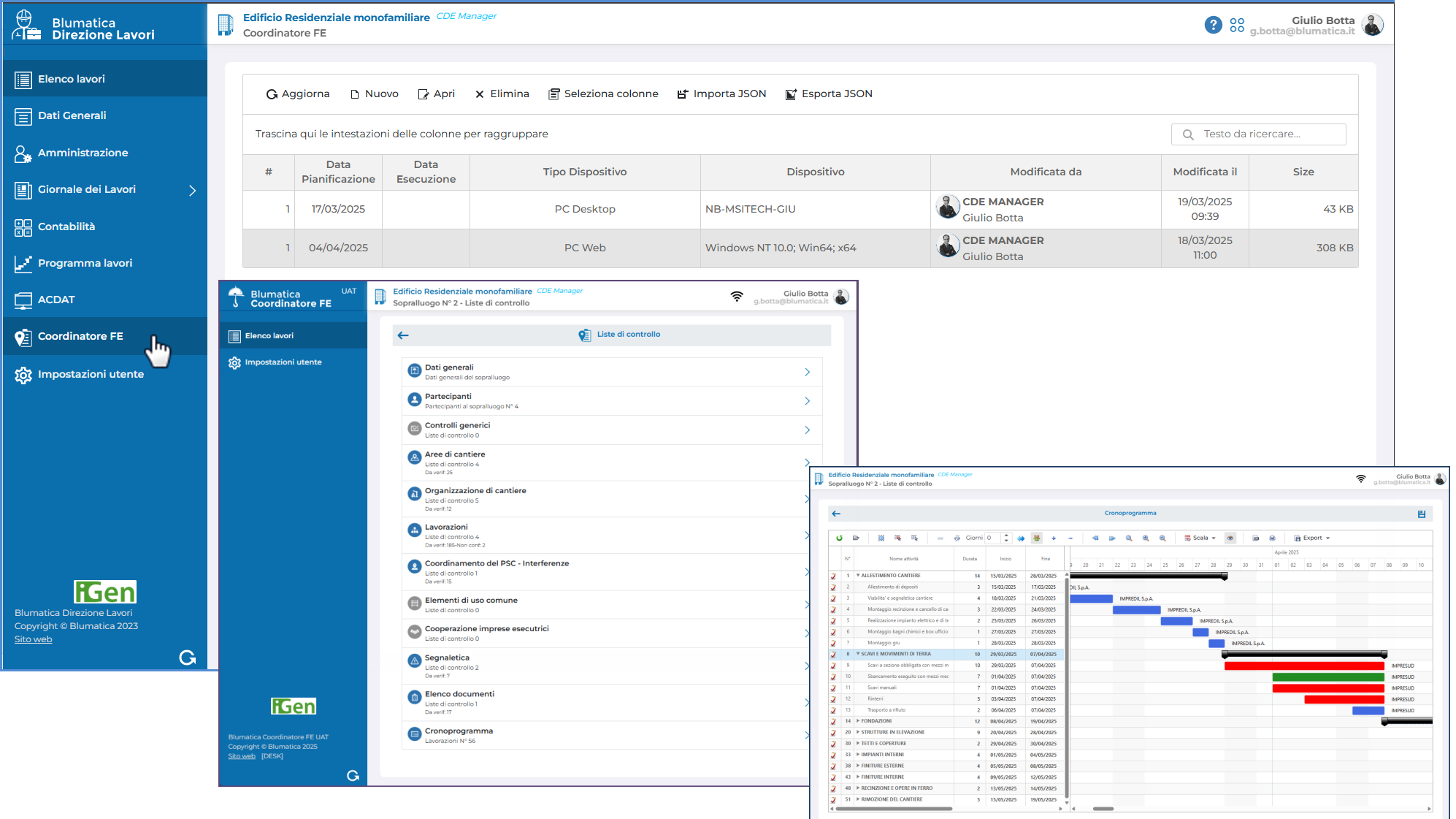The image size is (1456, 819).
Task: Click the refresh icon at the bottom of the Coordinatore FE sidebar
Action: click(x=353, y=776)
